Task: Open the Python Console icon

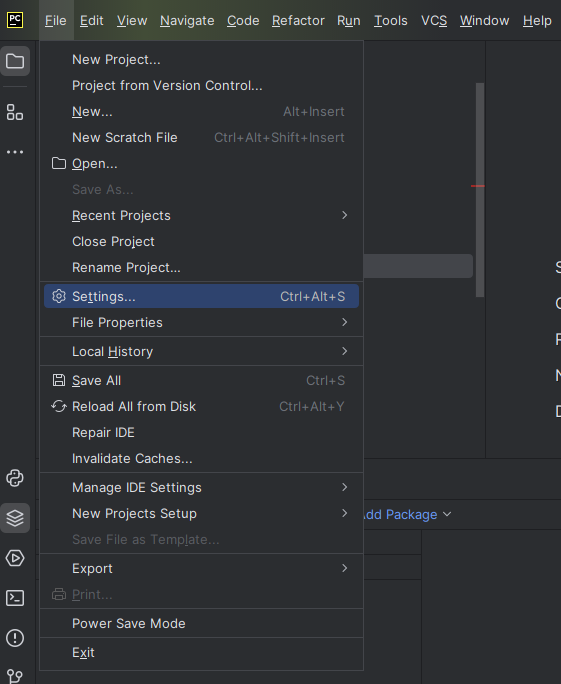Action: coord(15,478)
